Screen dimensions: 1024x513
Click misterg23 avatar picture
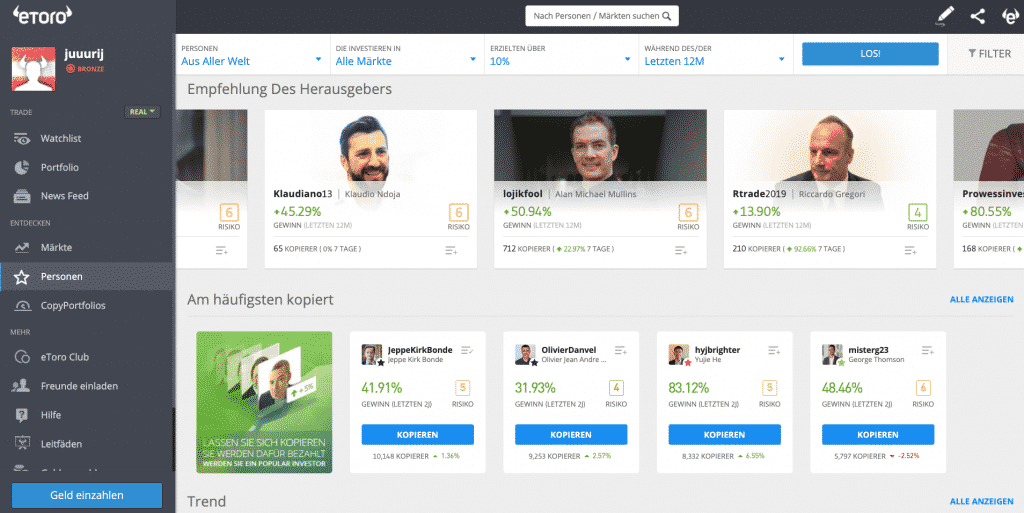click(832, 354)
